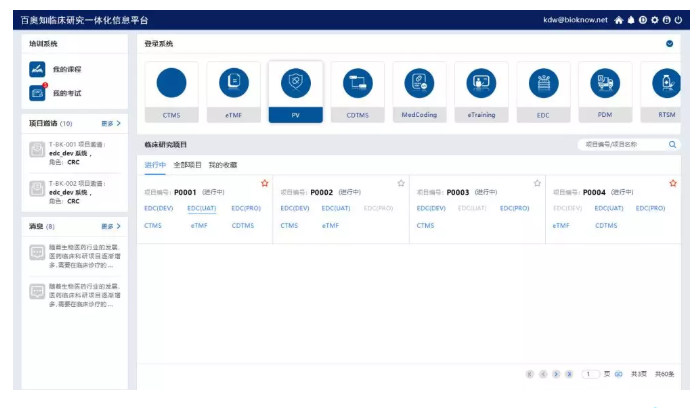Open CDTMS link under project P0004
Image resolution: width=700 pixels, height=408 pixels.
pos(606,226)
